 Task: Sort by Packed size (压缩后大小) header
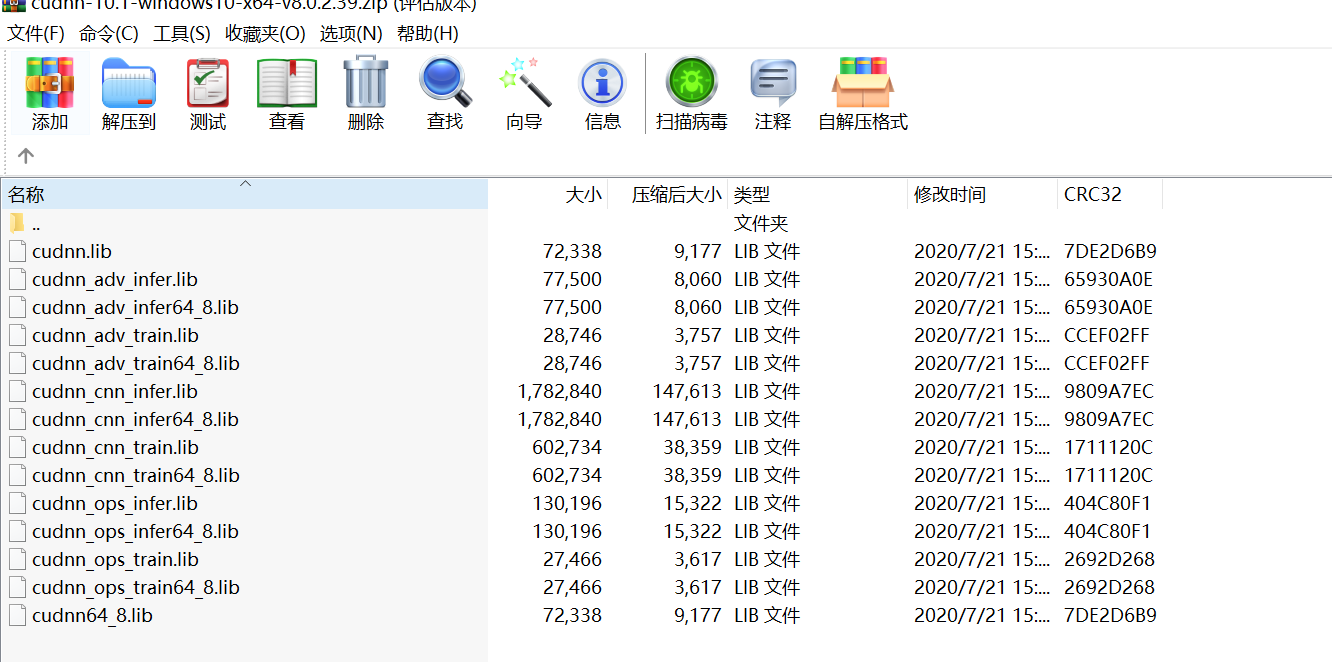tap(667, 195)
